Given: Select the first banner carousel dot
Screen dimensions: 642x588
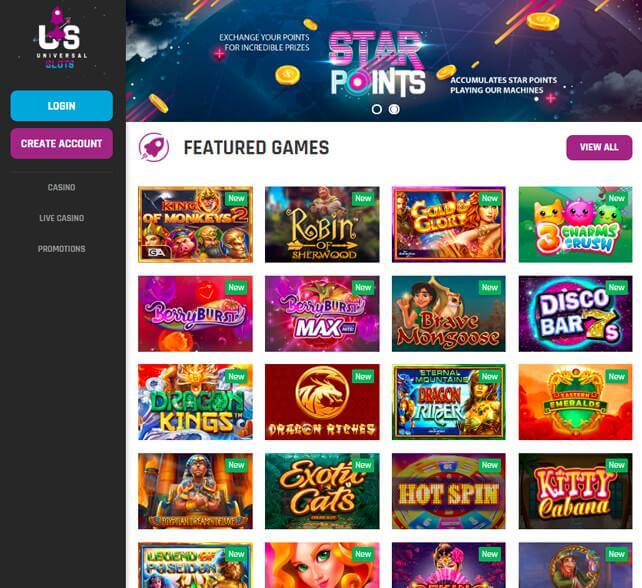Looking at the screenshot, I should click(x=377, y=109).
